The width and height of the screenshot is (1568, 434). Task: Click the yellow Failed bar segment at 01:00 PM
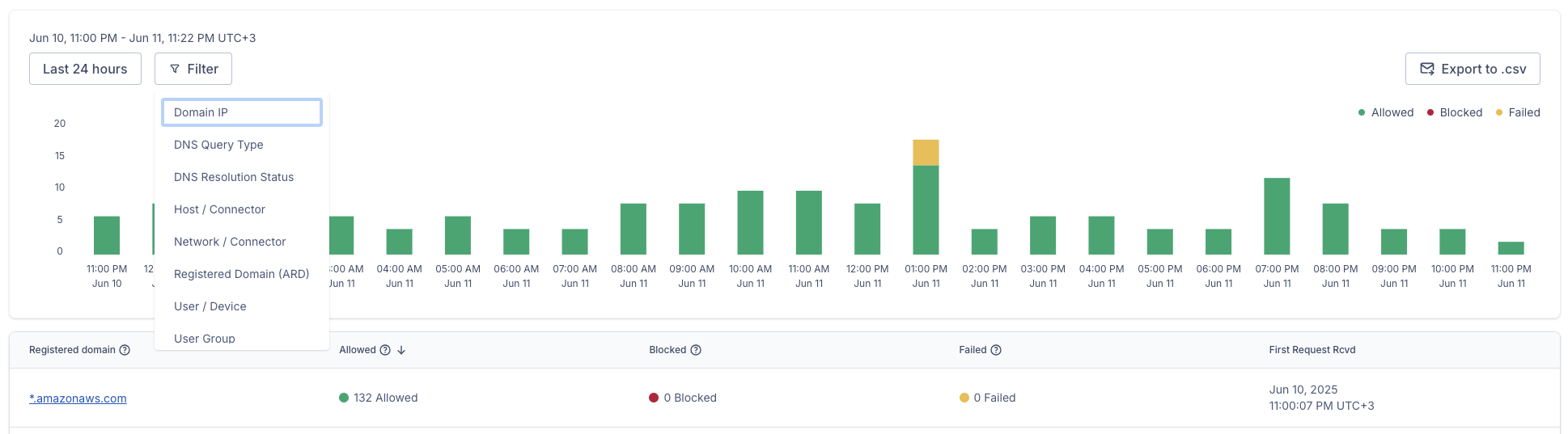926,153
